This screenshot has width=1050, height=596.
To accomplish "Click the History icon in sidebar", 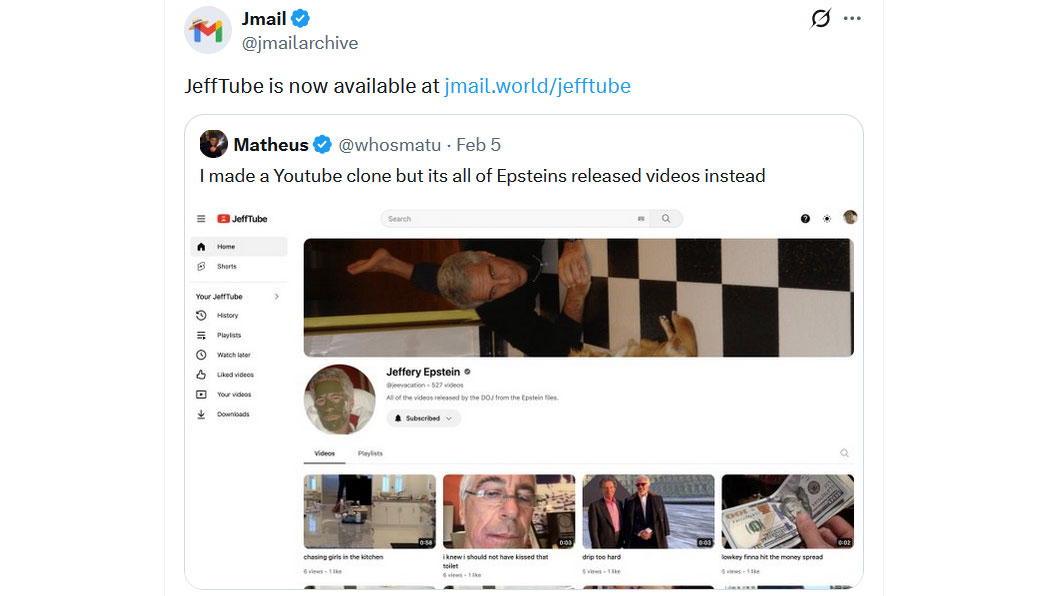I will 201,316.
